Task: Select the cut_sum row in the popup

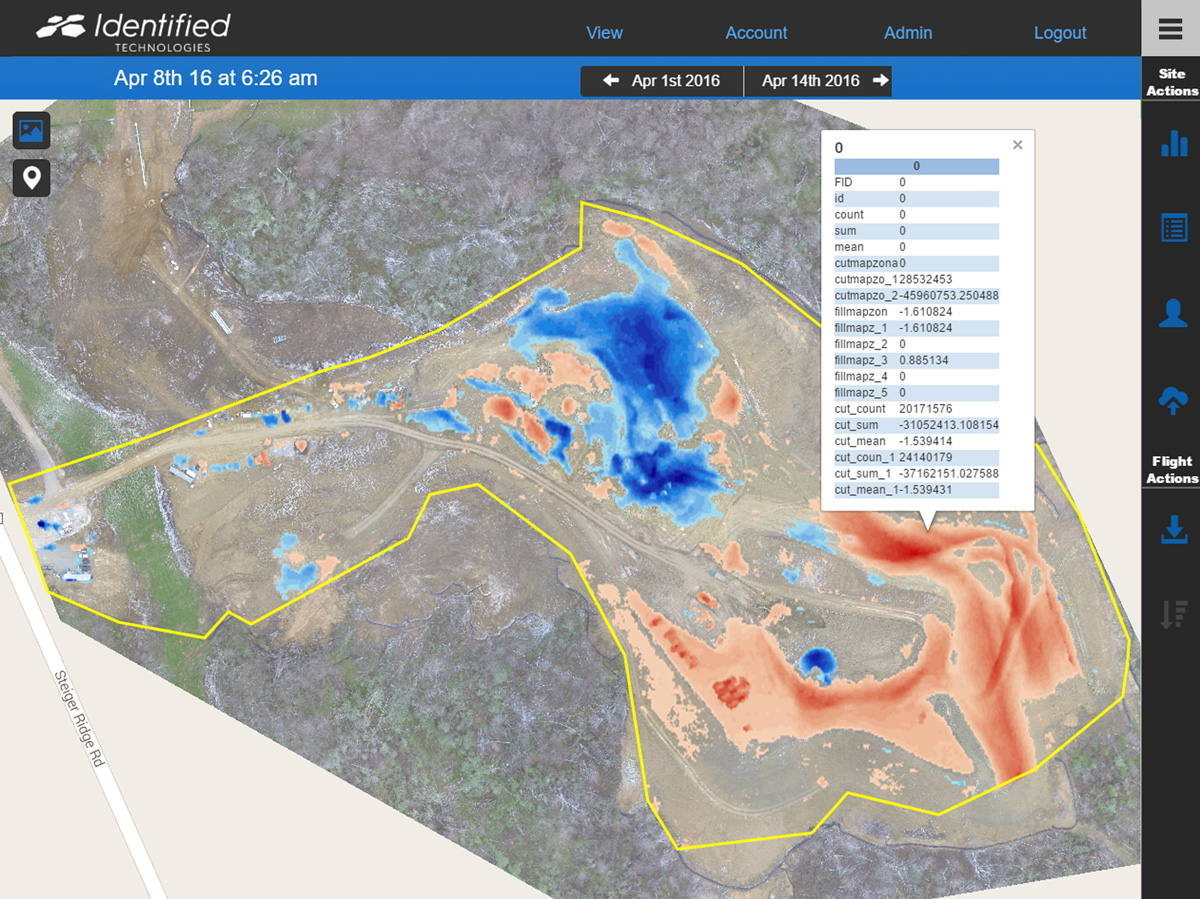Action: pyautogui.click(x=916, y=425)
